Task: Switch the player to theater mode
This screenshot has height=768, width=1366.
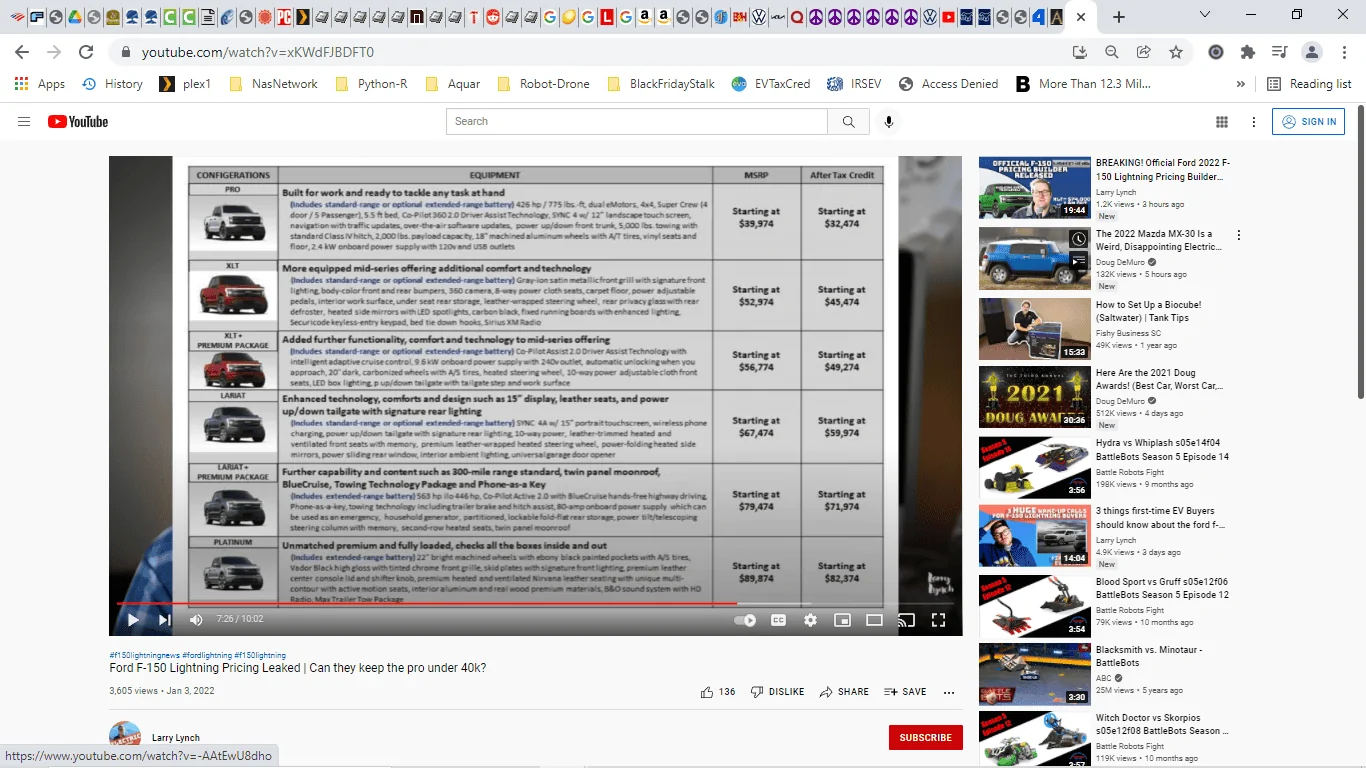Action: pos(874,620)
